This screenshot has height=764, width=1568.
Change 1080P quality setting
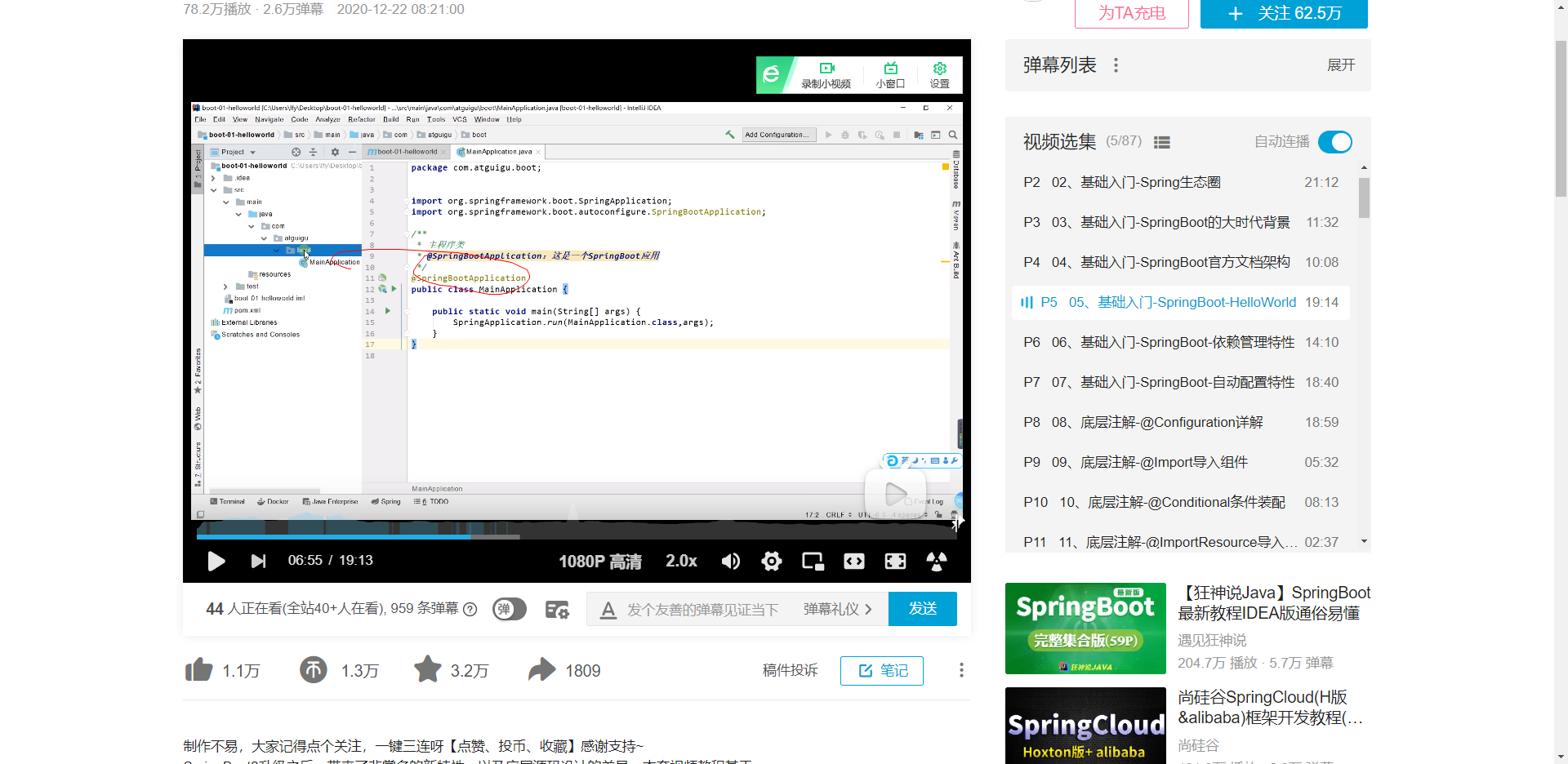600,562
